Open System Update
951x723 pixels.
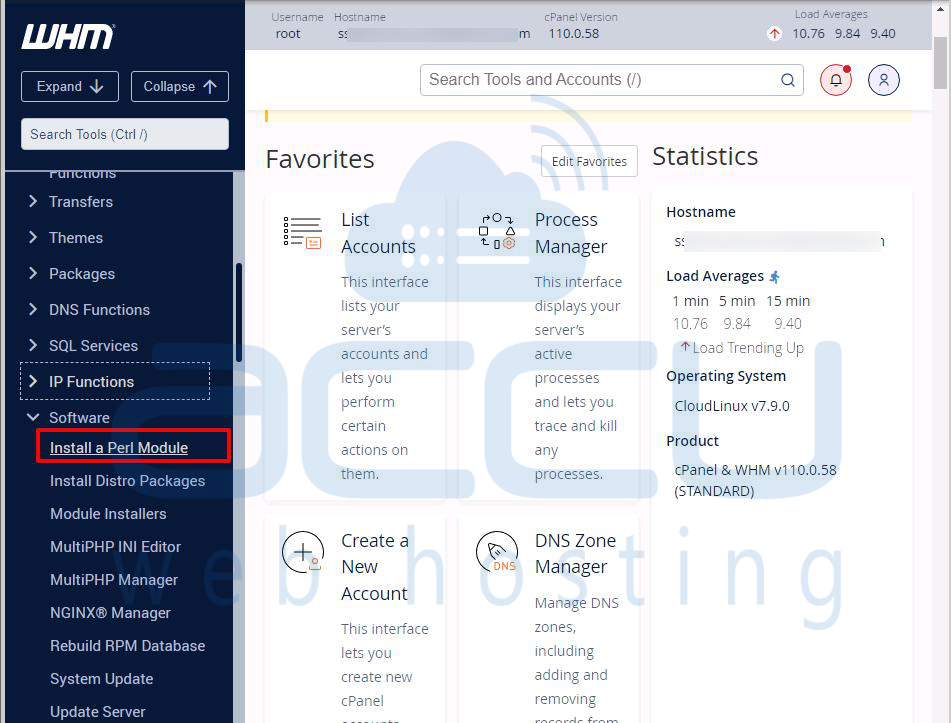click(101, 679)
